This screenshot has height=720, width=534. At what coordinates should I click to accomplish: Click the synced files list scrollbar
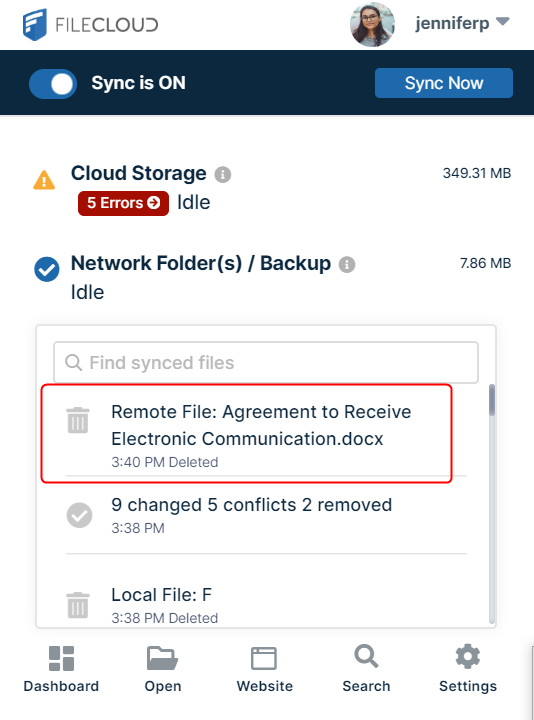[492, 504]
